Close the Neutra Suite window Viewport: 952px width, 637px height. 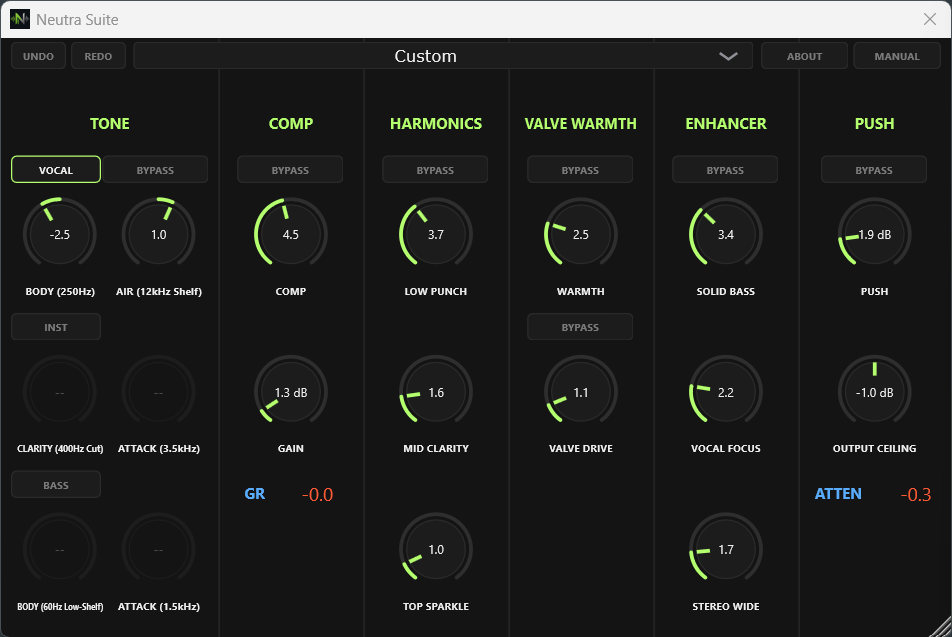[x=930, y=19]
